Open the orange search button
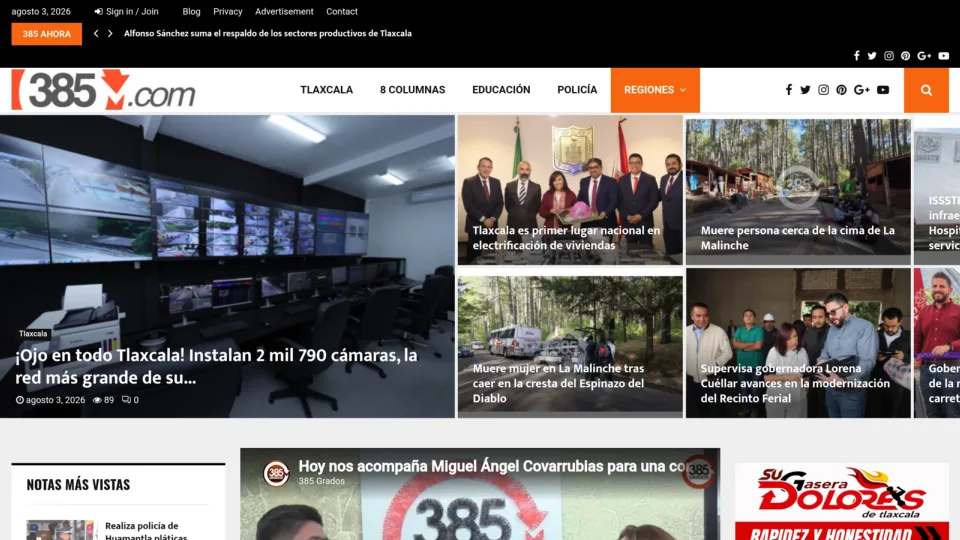The height and width of the screenshot is (540, 960). click(x=926, y=90)
